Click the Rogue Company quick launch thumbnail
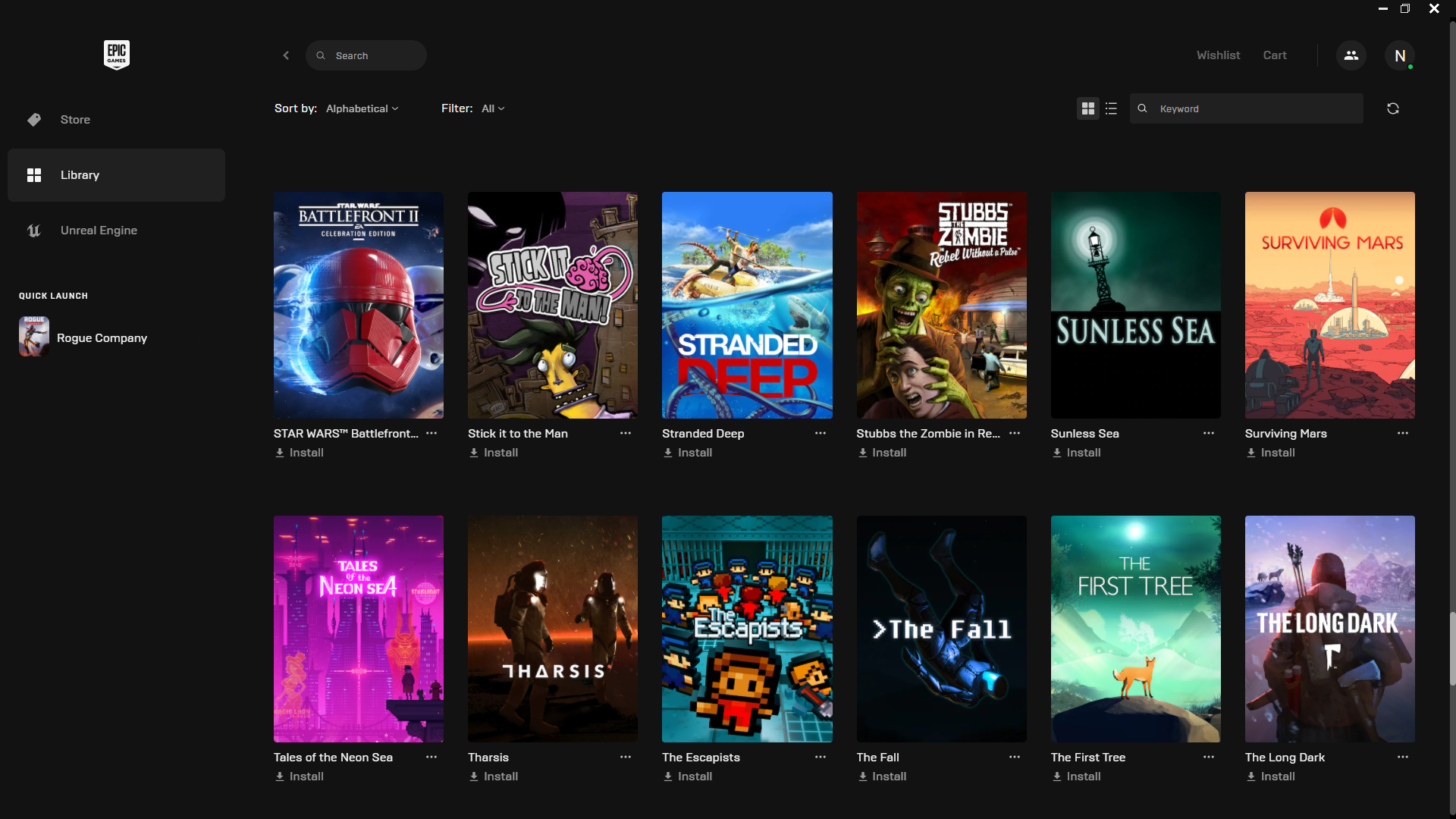Screen dimensions: 1456x819 [34, 337]
